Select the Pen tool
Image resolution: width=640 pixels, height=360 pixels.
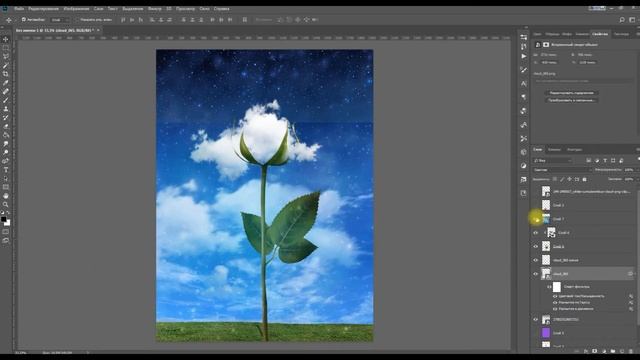tap(6, 161)
